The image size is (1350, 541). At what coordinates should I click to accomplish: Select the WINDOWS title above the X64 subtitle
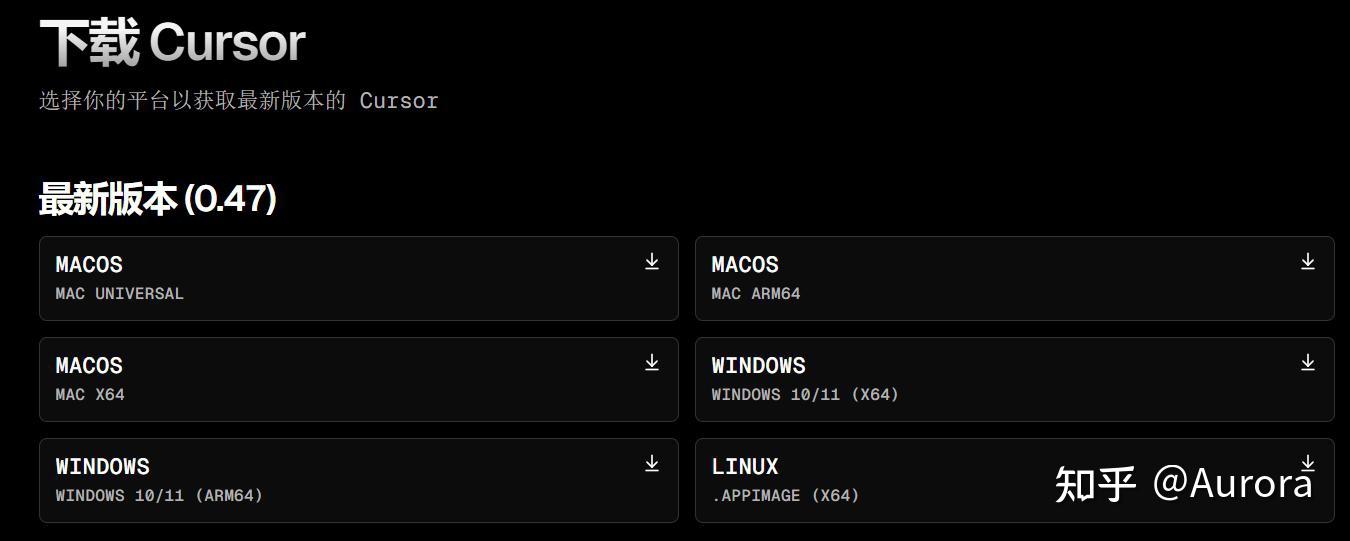coord(758,366)
